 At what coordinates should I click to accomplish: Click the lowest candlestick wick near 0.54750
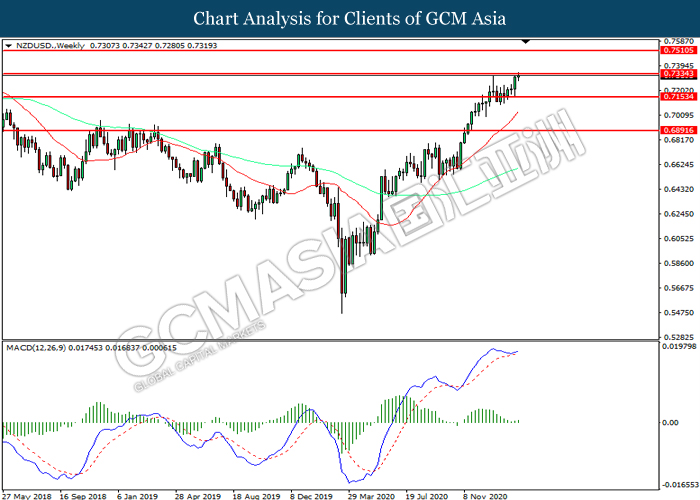click(x=342, y=304)
